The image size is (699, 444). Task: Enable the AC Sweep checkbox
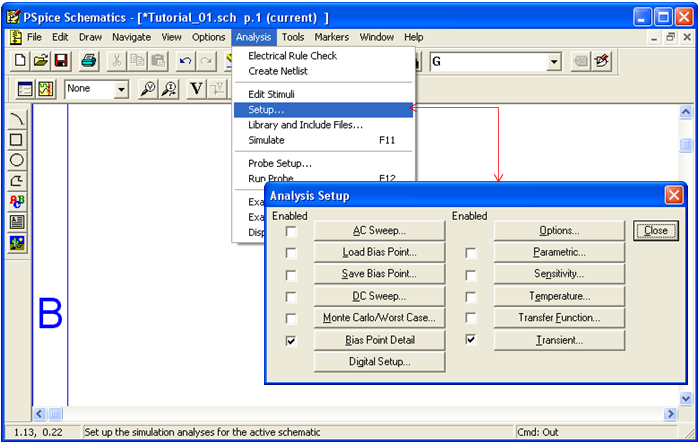[x=291, y=231]
